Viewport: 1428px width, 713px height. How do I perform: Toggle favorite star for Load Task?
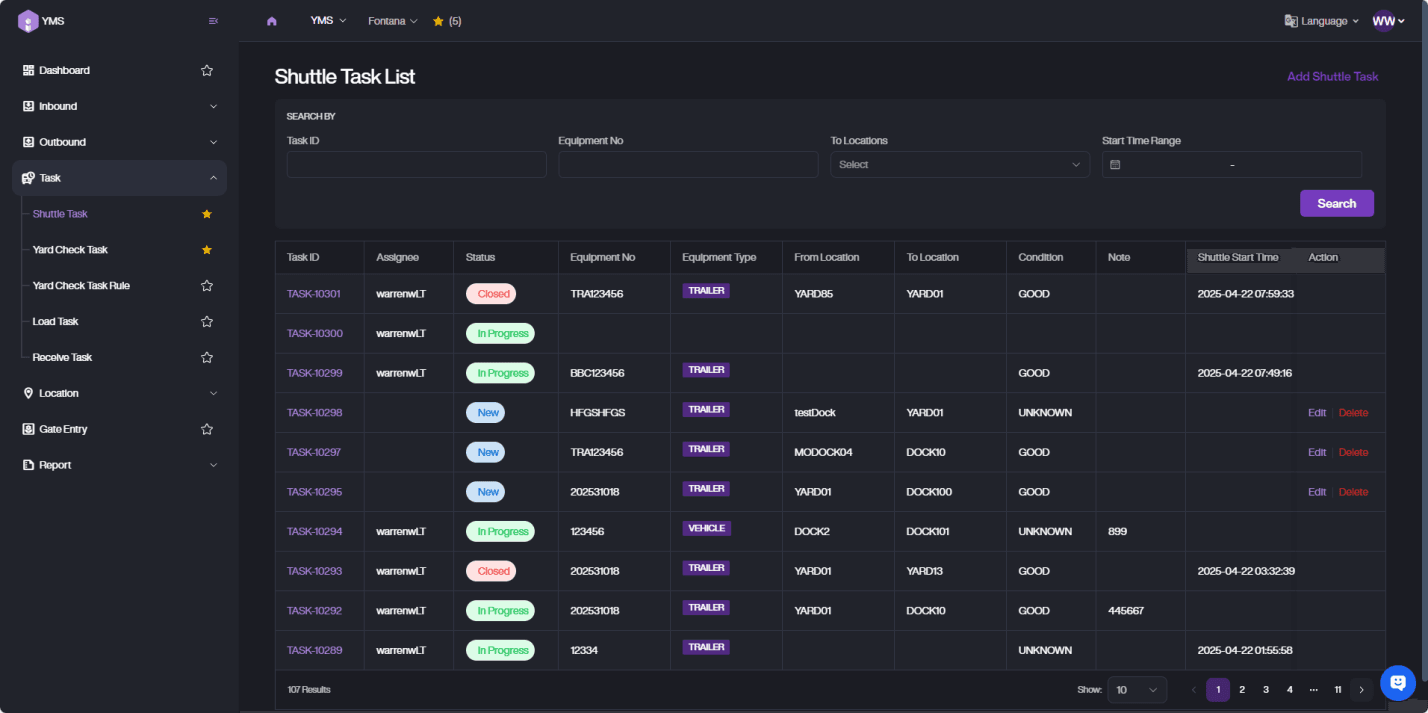coord(207,322)
